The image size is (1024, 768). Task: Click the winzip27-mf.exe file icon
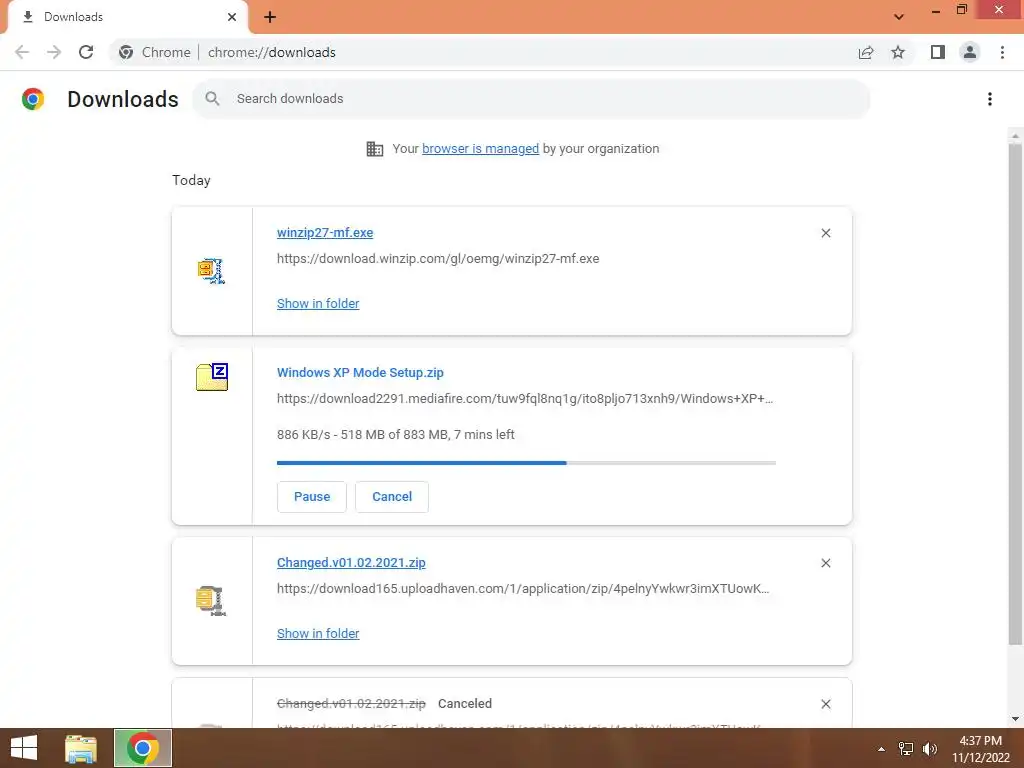coord(212,270)
